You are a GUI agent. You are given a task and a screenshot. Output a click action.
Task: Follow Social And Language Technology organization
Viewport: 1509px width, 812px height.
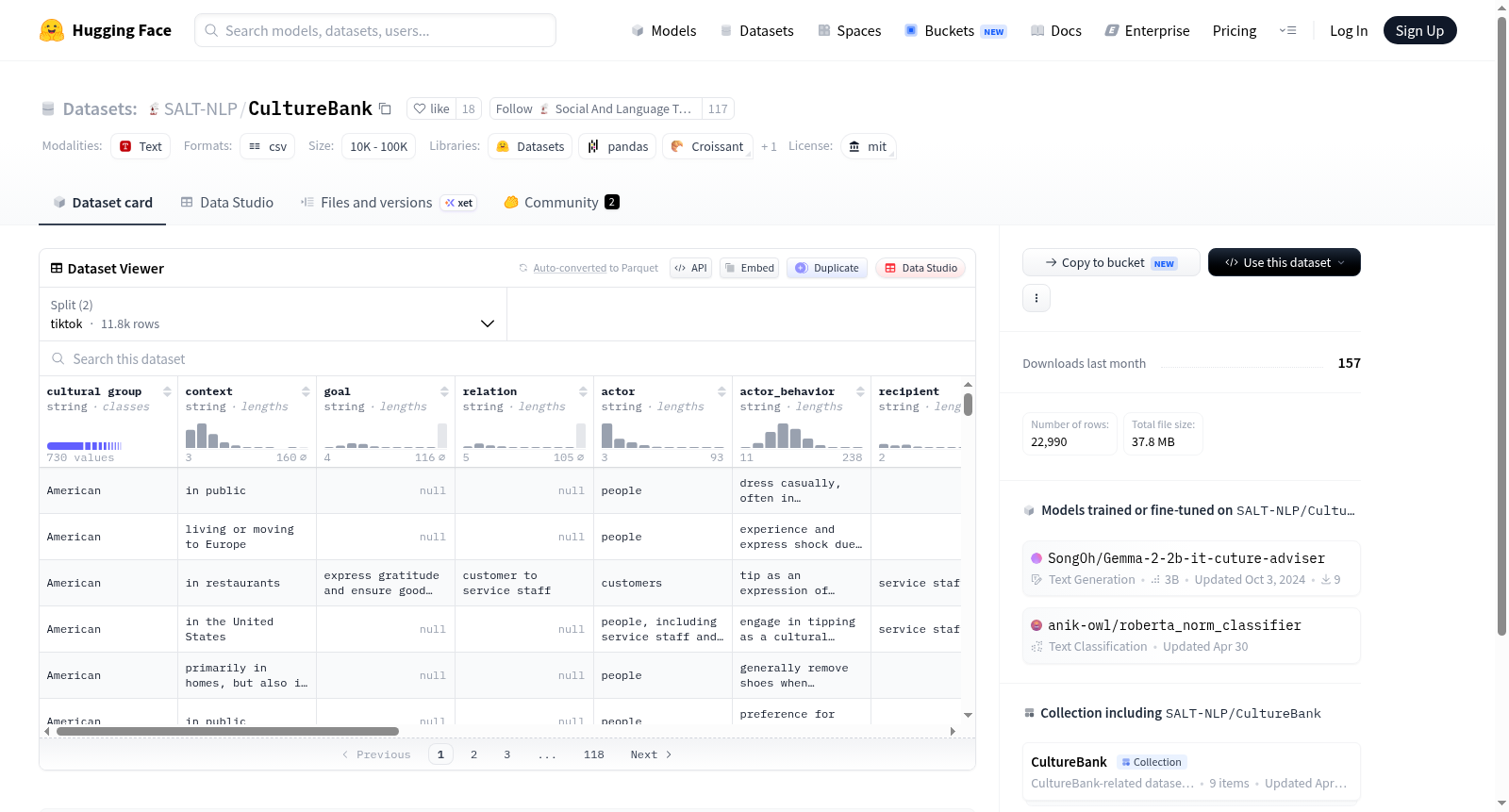(595, 108)
